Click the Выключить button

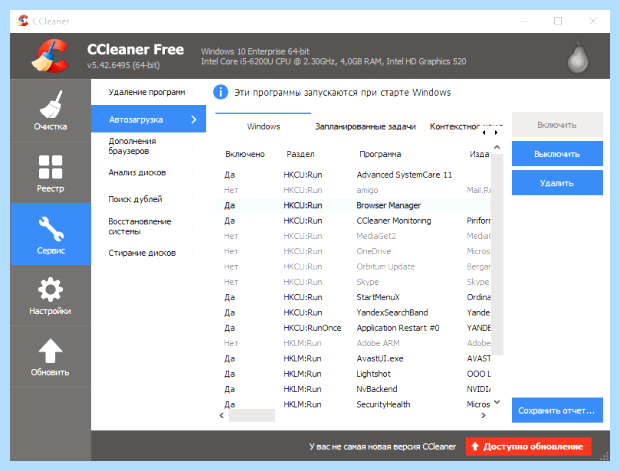tap(557, 154)
